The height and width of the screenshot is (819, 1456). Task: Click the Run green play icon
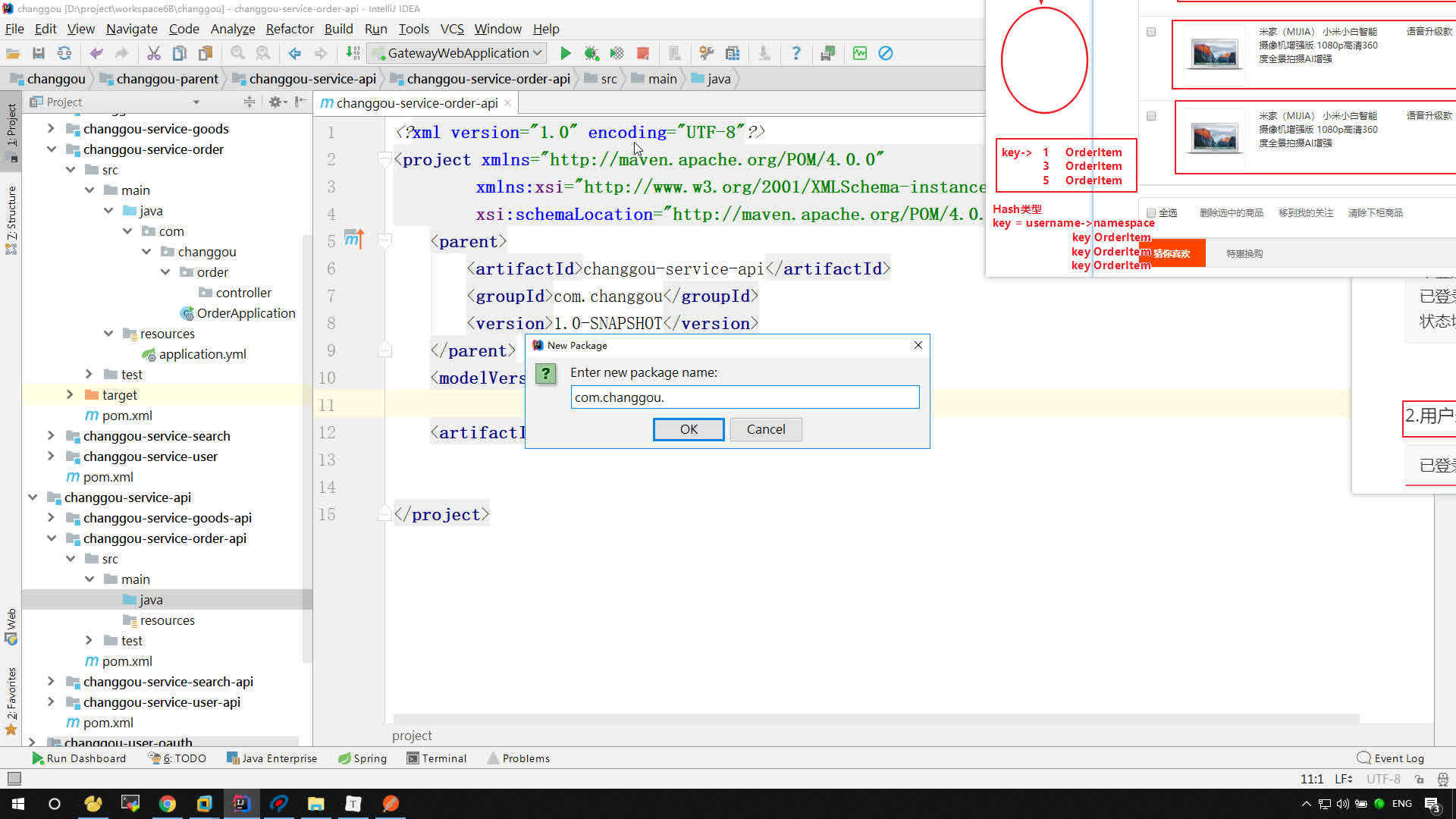[x=565, y=53]
